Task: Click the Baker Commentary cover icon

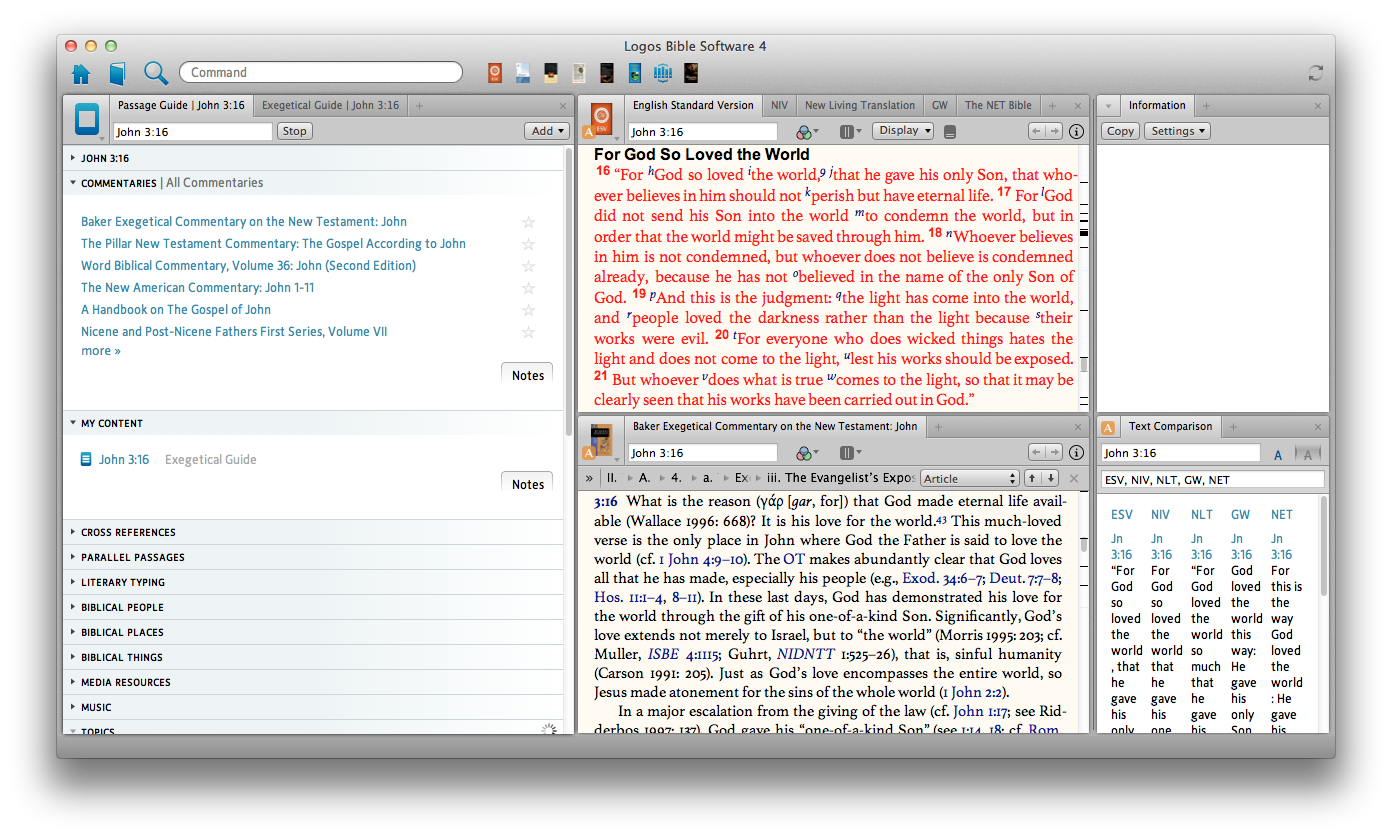Action: 602,440
